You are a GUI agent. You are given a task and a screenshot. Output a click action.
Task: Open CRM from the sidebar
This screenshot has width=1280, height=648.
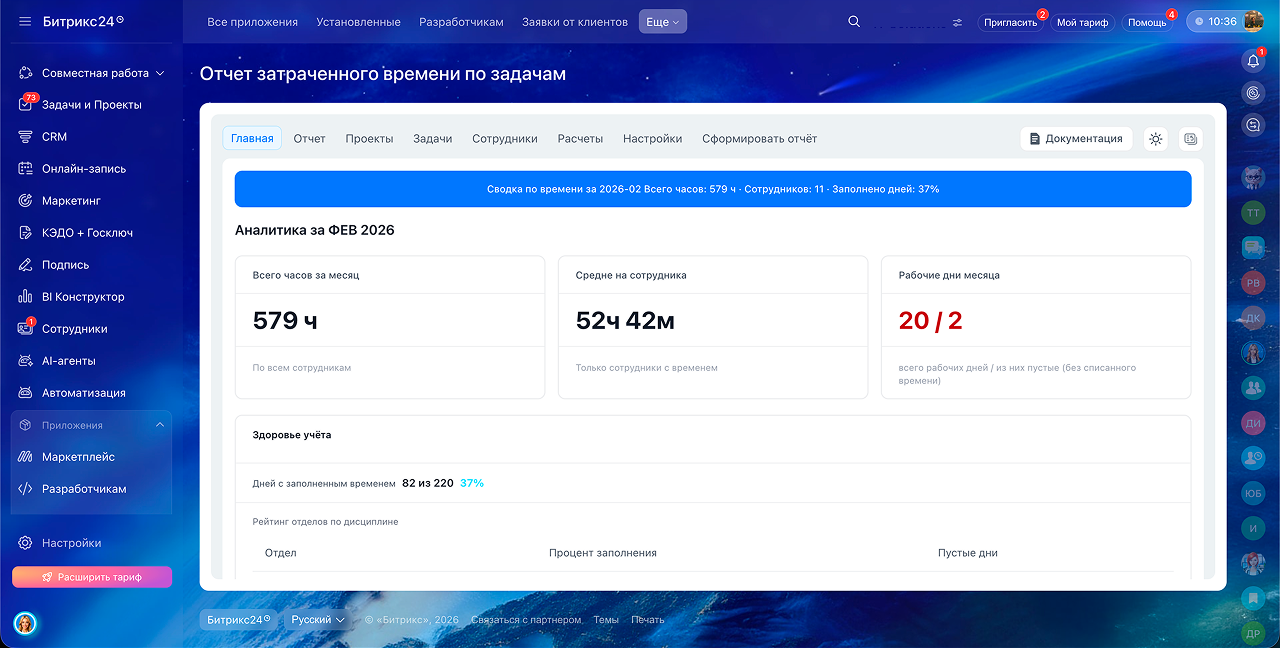pyautogui.click(x=54, y=137)
